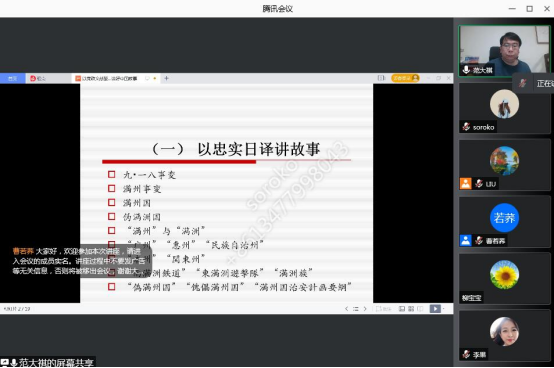The width and height of the screenshot is (554, 368).
Task: Expand the dropdown arrow beside play button
Action: pyautogui.click(x=444, y=309)
